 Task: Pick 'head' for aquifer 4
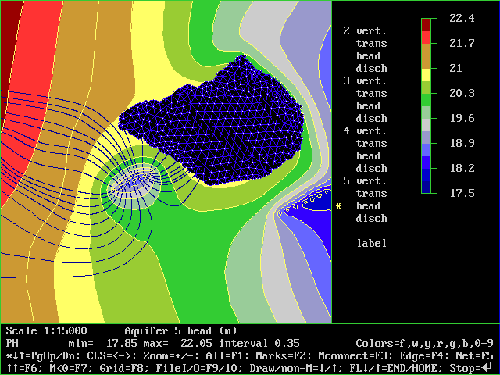pos(368,156)
